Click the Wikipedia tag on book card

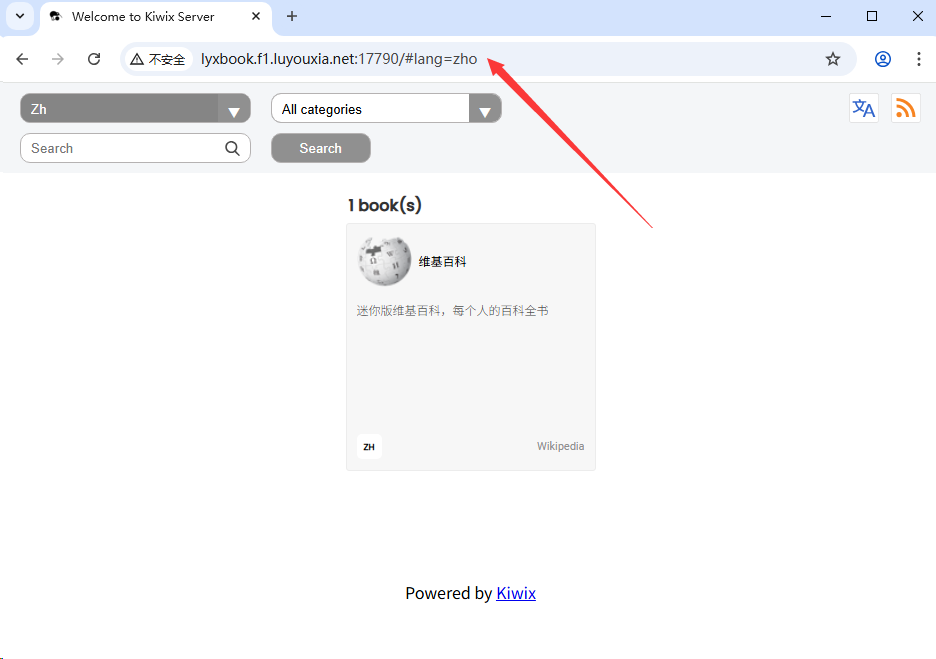[x=560, y=446]
